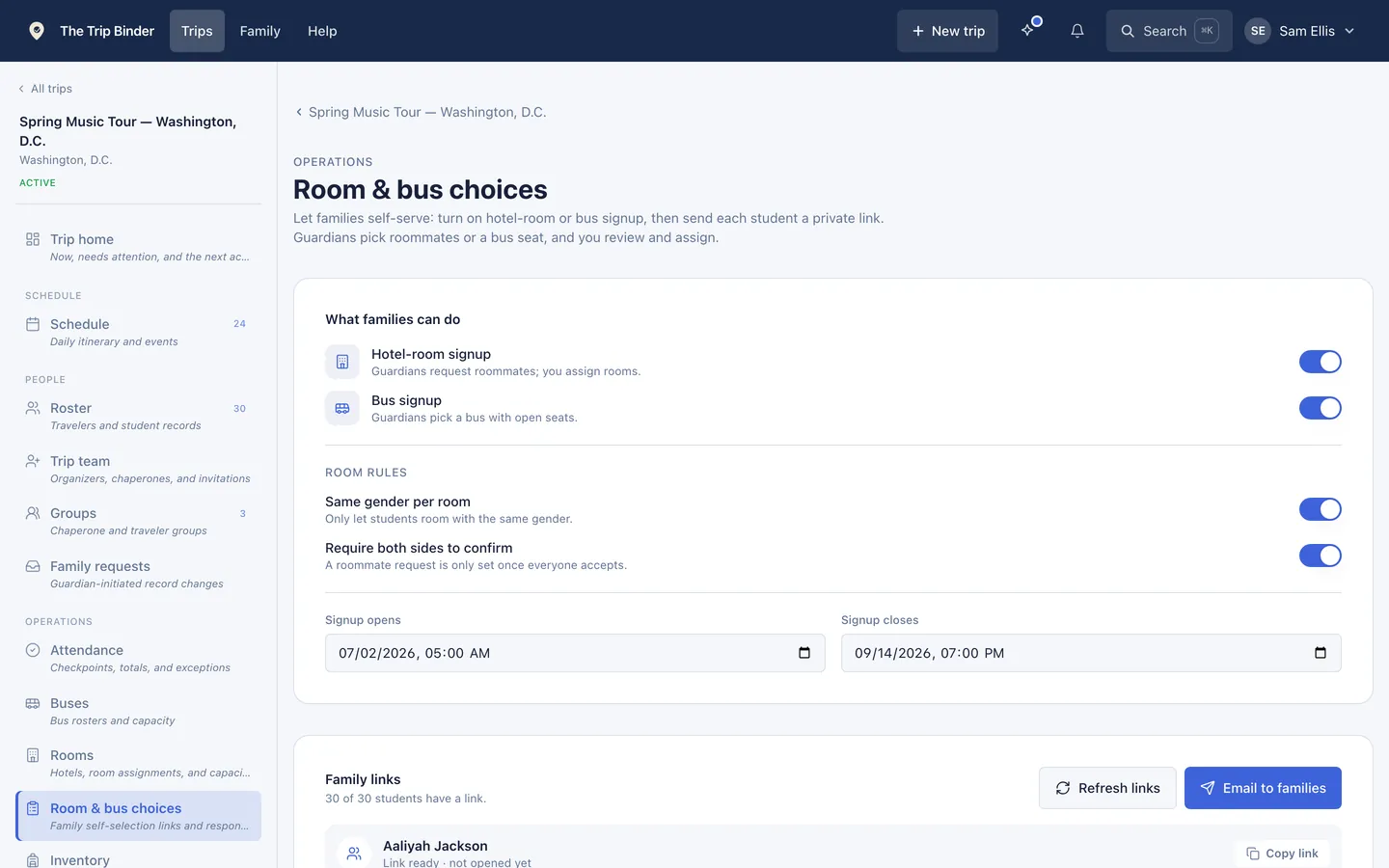Click Refresh links button
1389x868 pixels.
pos(1107,788)
